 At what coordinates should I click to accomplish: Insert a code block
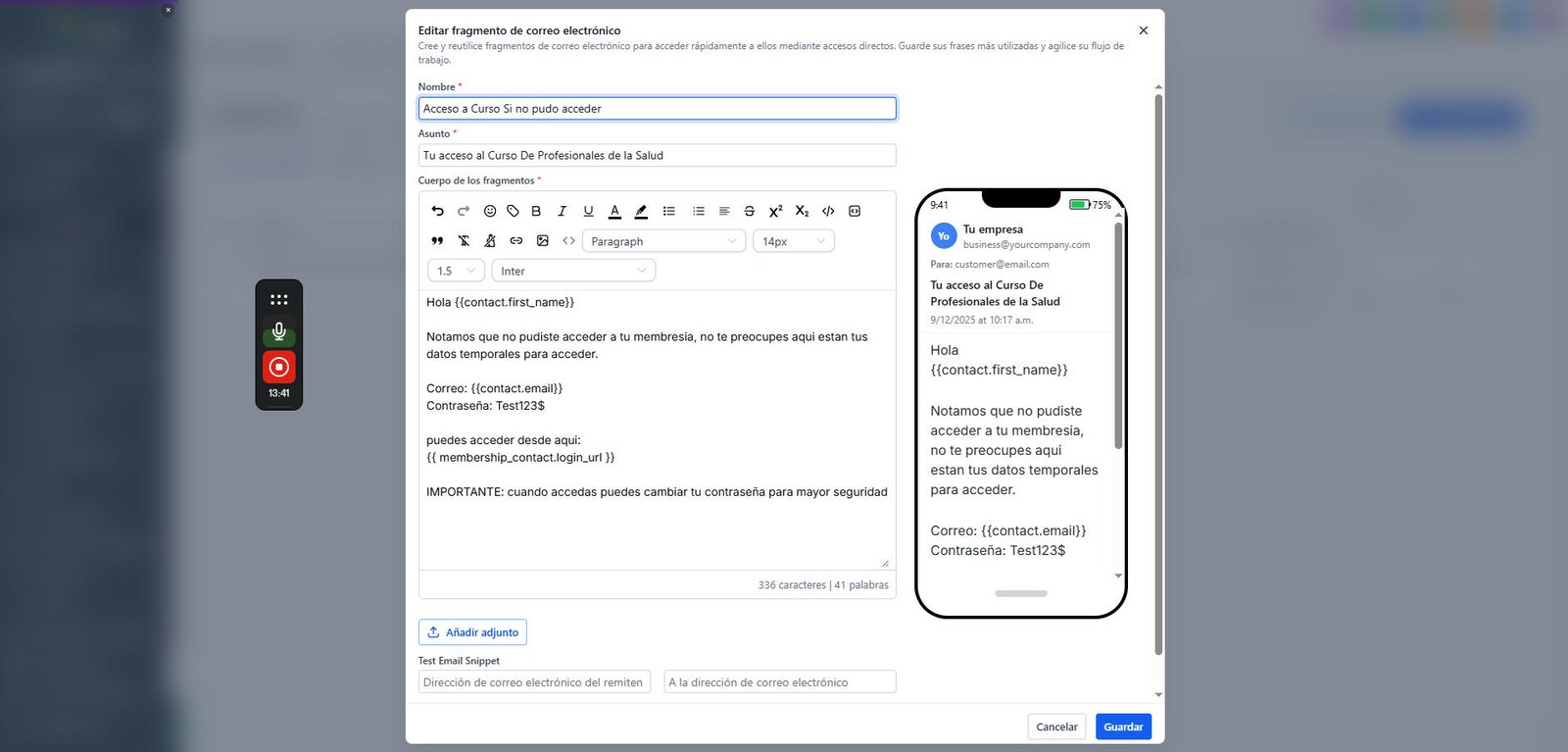(x=855, y=211)
